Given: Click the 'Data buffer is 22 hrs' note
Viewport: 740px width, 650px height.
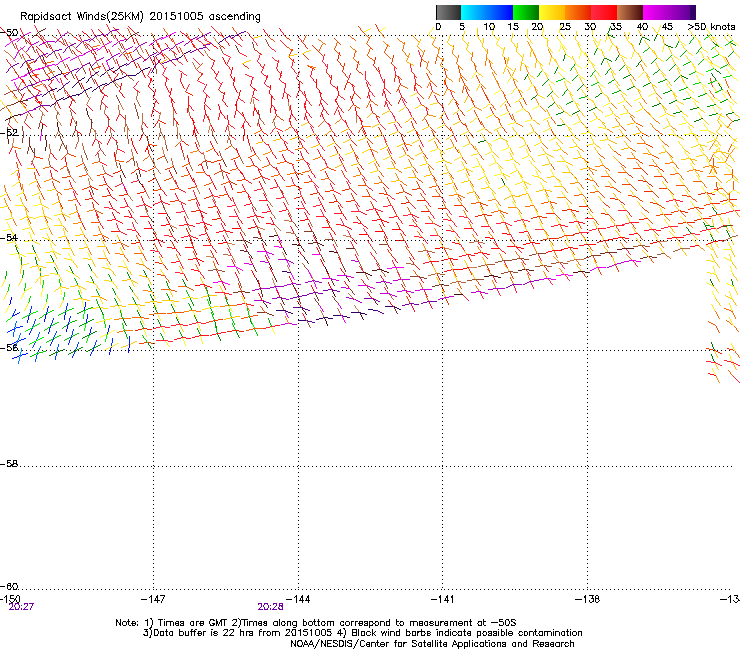Looking at the screenshot, I should (x=363, y=633).
